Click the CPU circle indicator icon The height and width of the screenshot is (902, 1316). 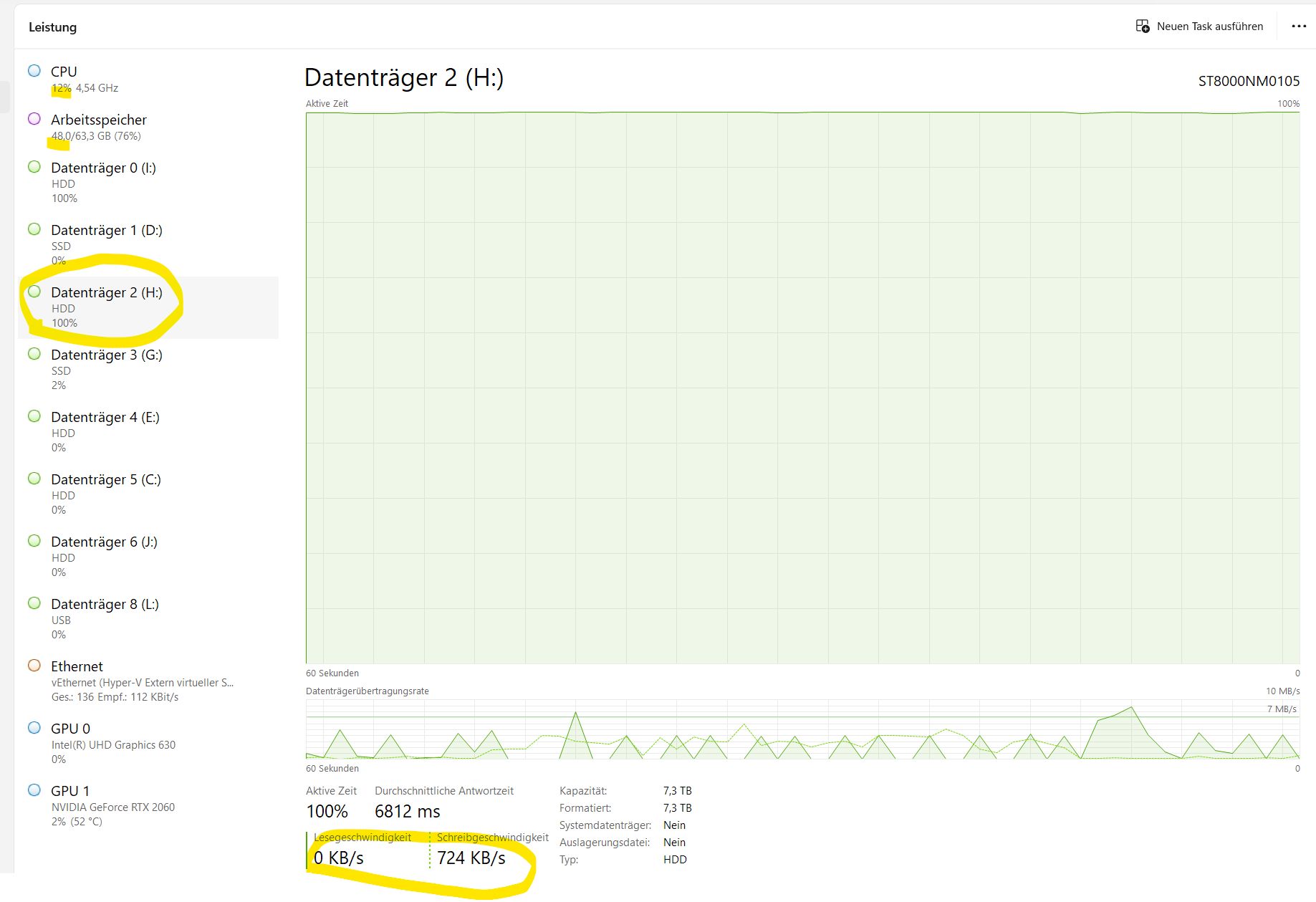click(34, 71)
